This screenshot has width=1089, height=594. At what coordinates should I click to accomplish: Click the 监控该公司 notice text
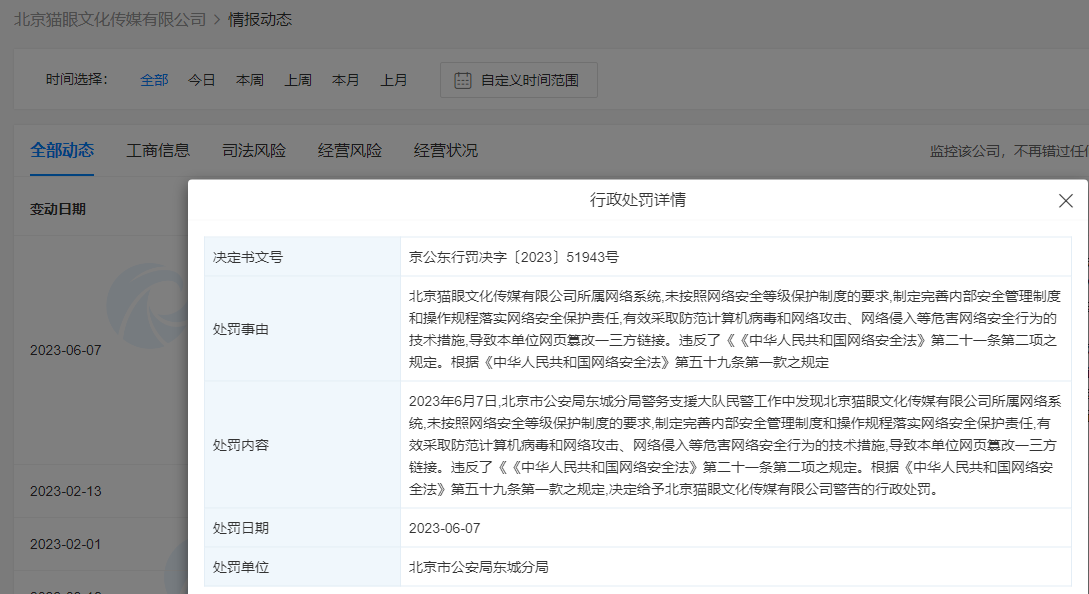click(x=1008, y=151)
